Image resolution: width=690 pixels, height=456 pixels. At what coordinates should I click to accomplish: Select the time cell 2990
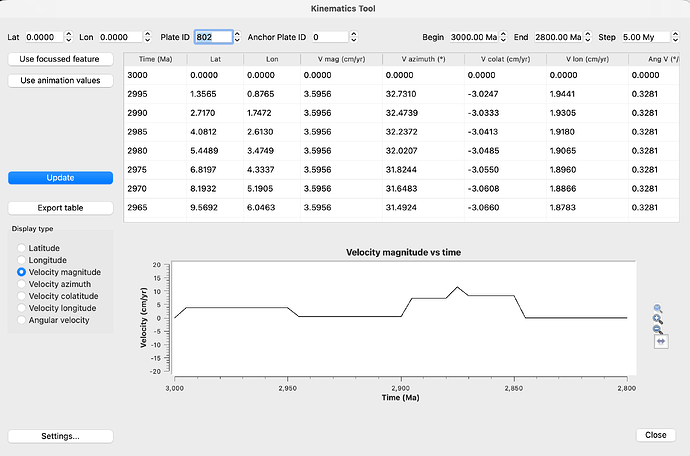tap(155, 113)
